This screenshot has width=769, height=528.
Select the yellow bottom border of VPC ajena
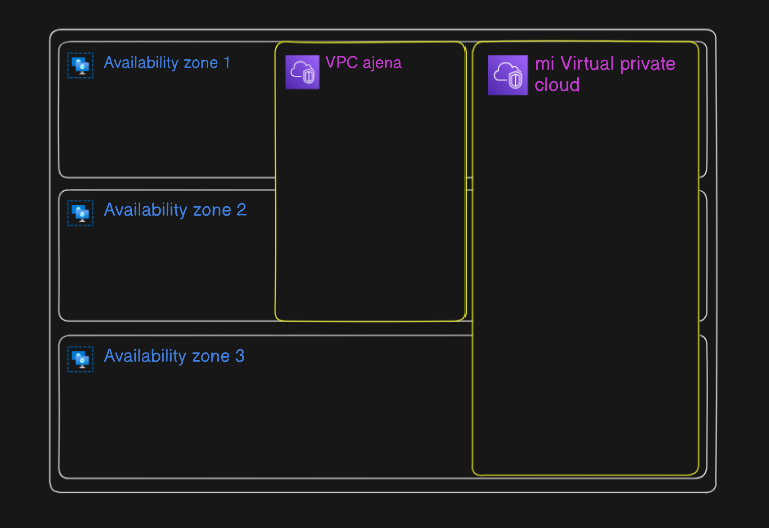(370, 321)
